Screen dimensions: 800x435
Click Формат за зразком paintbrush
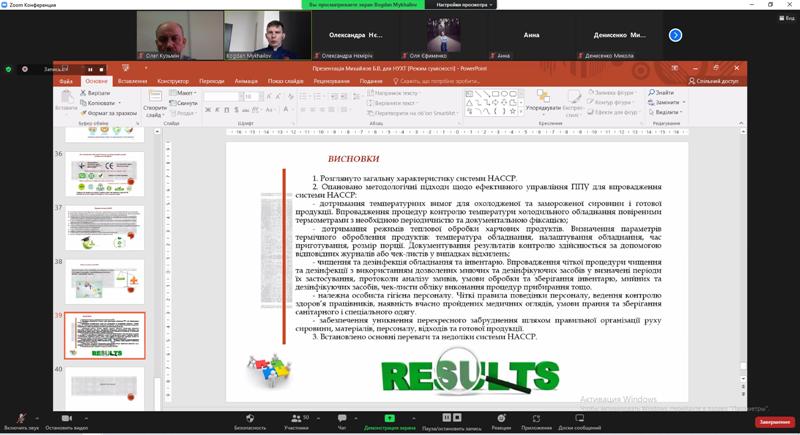click(108, 113)
